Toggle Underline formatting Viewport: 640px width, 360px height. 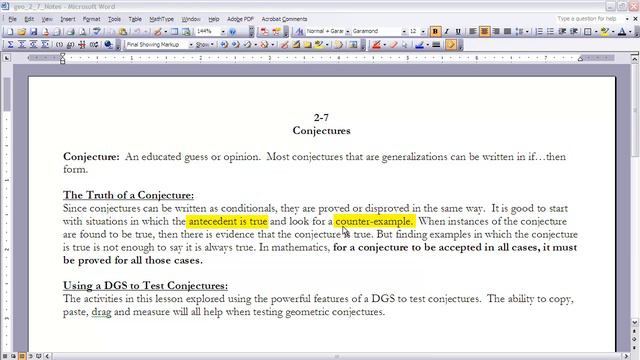pyautogui.click(x=458, y=31)
